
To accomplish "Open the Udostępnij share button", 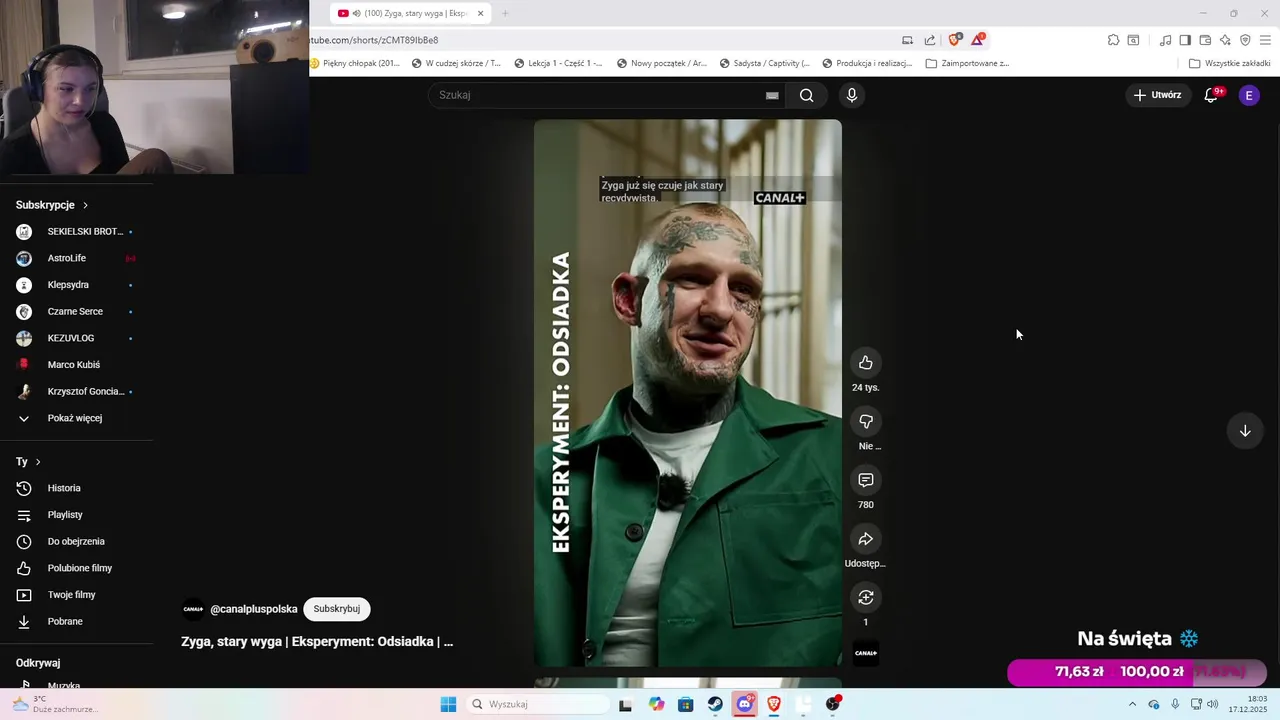I will click(866, 539).
